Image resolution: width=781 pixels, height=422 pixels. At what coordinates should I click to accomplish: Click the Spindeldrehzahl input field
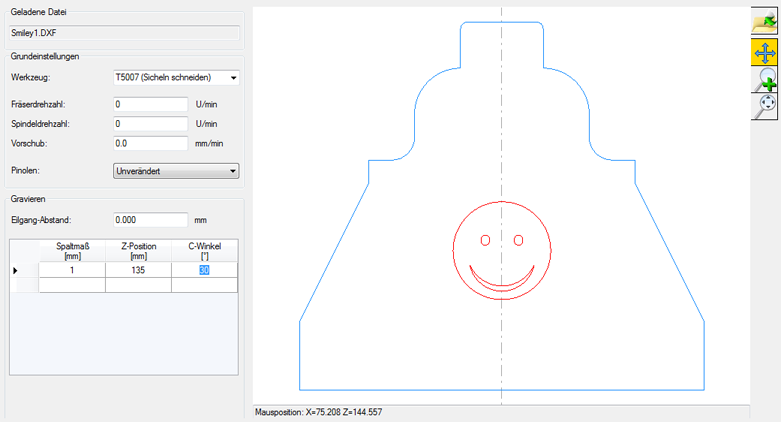click(x=151, y=124)
